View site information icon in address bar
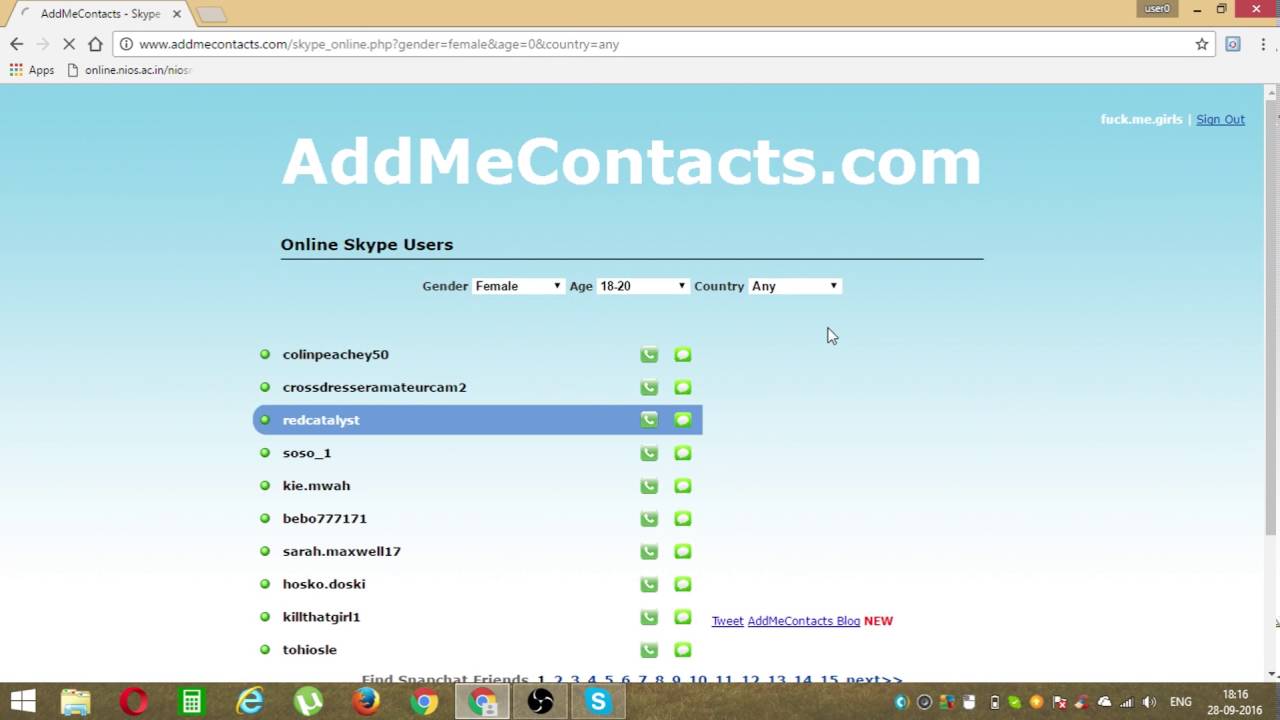 [x=126, y=44]
